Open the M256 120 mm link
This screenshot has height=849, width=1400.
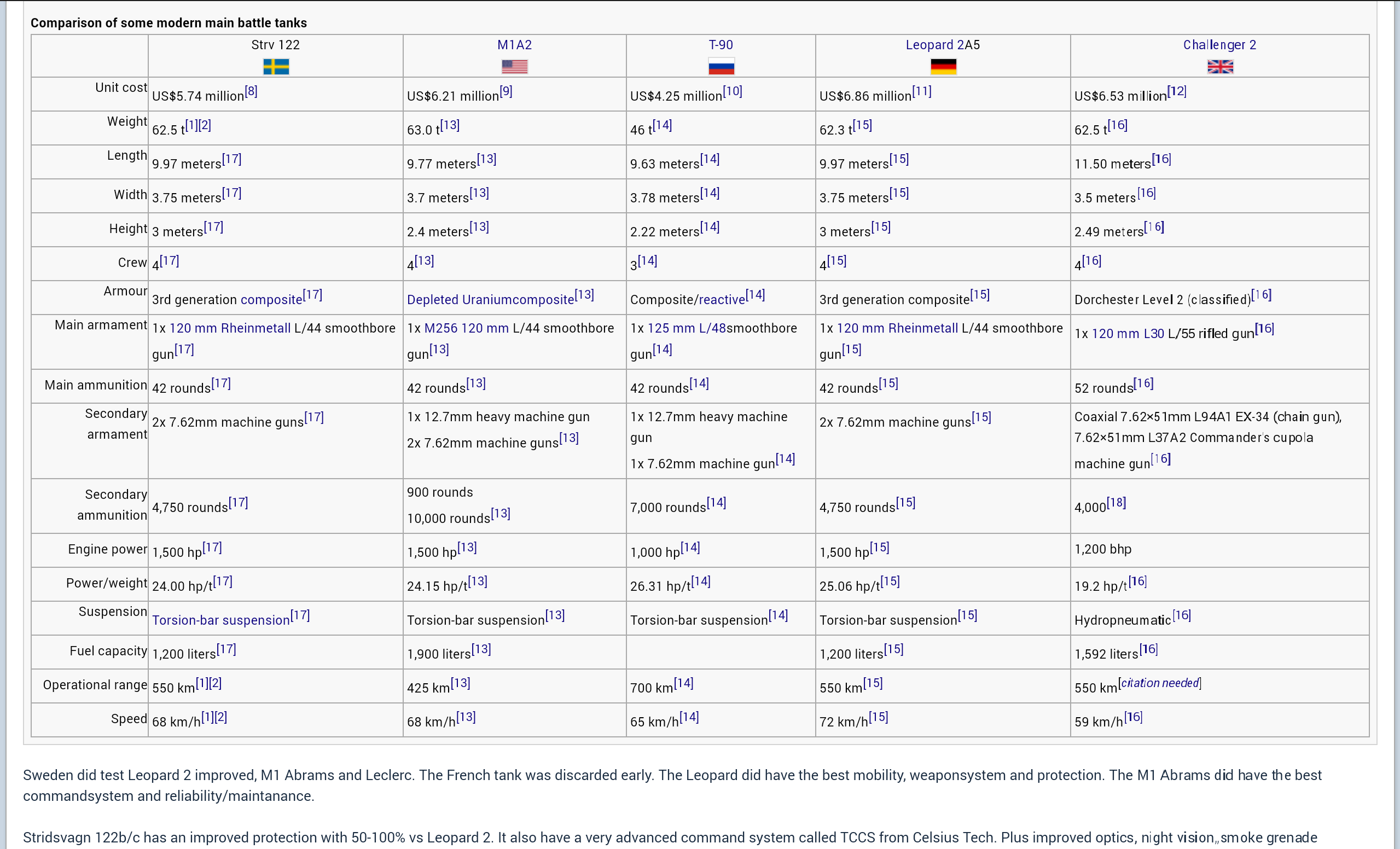[466, 328]
